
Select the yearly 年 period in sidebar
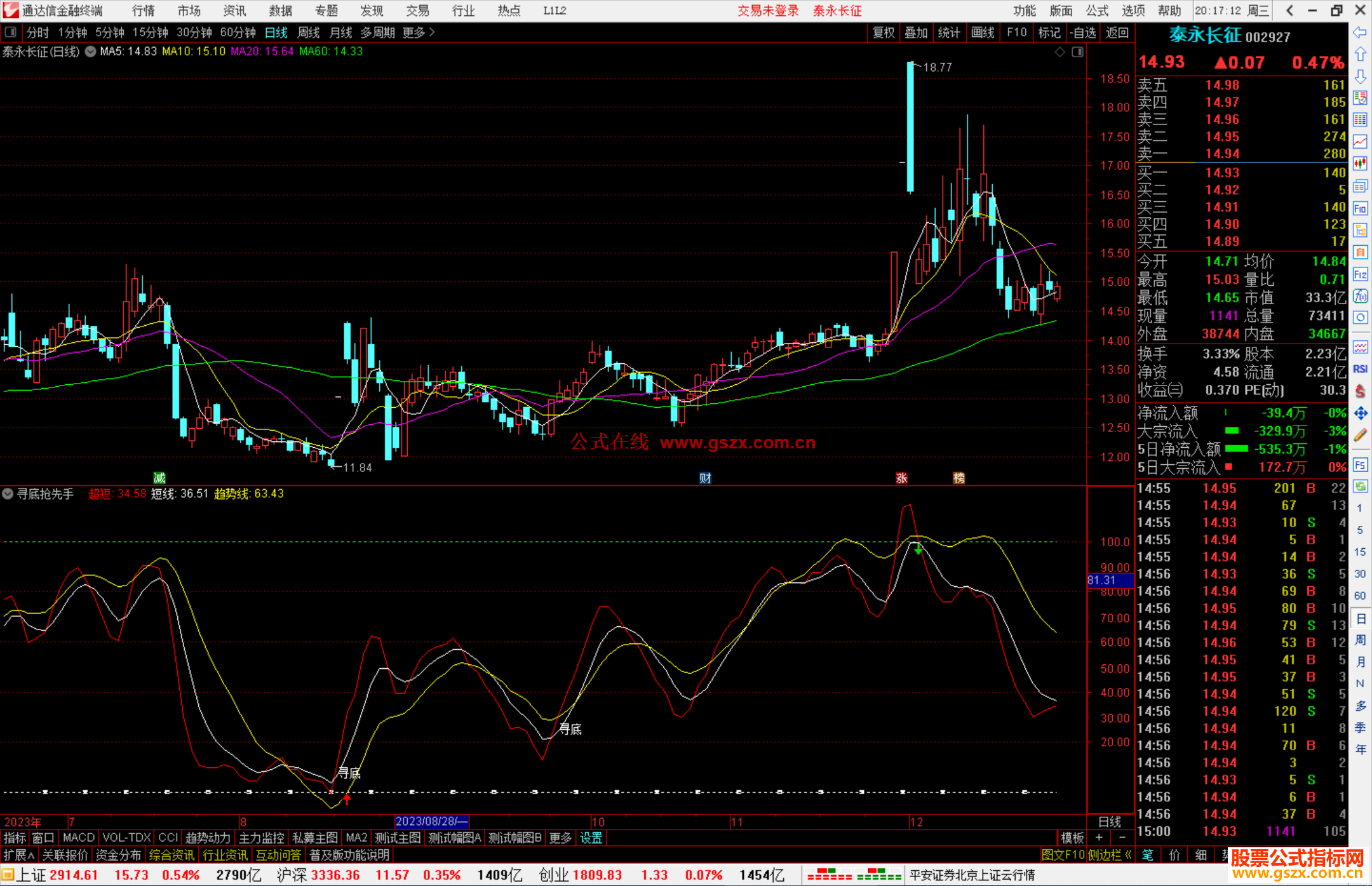click(x=1359, y=749)
